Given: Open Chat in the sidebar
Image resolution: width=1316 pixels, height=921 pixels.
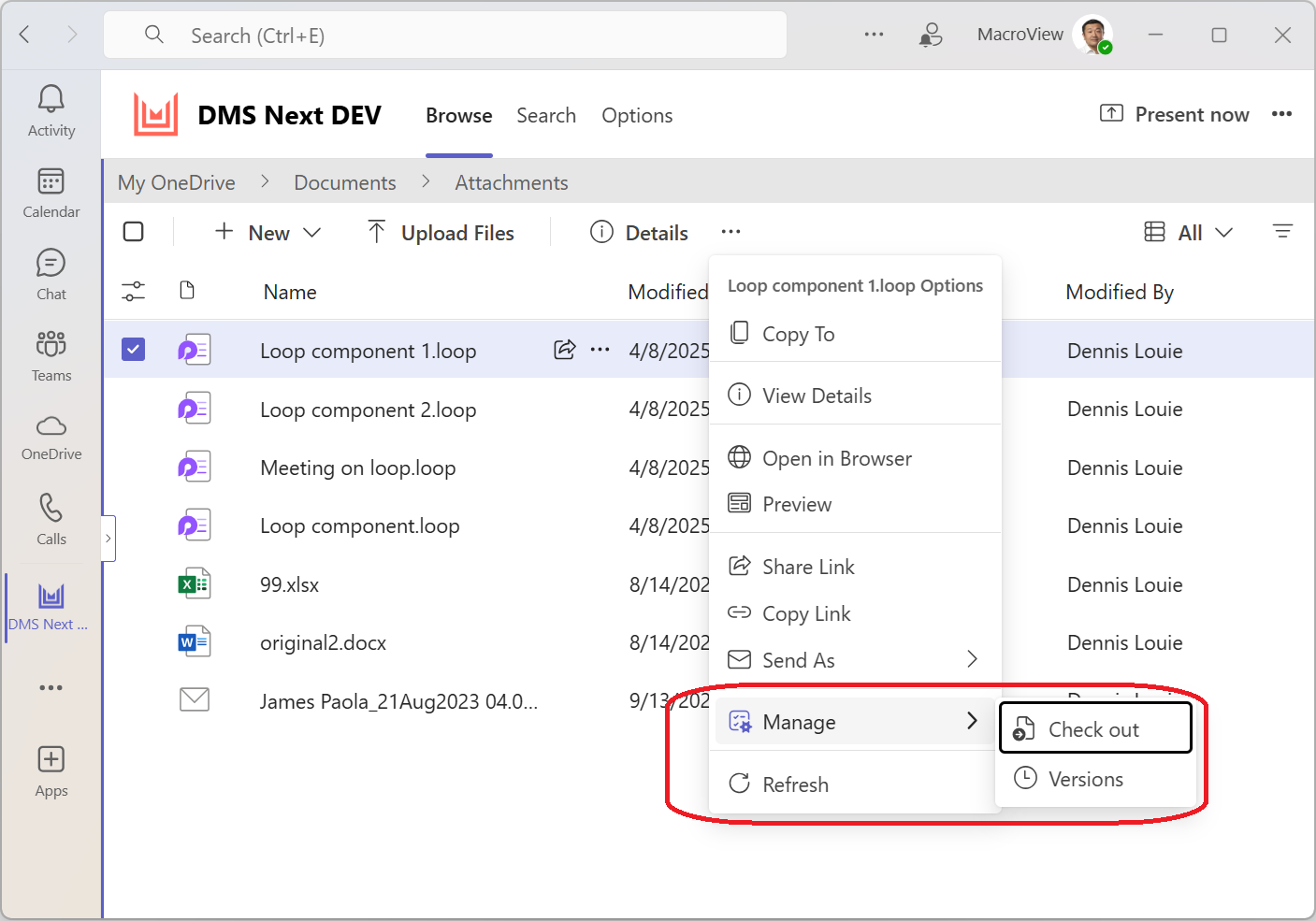Looking at the screenshot, I should [x=51, y=274].
